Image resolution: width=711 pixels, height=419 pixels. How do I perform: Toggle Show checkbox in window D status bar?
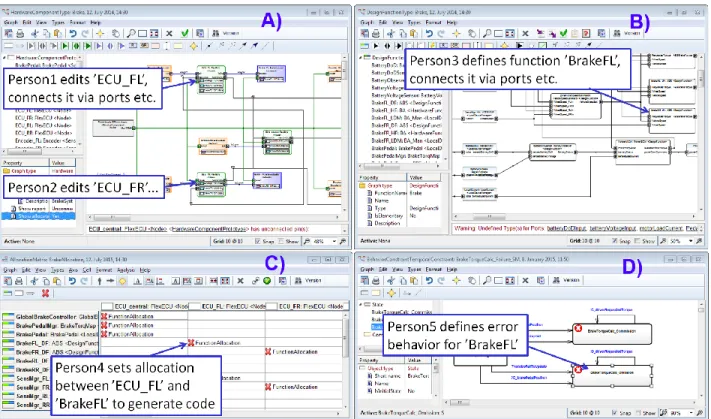(638, 412)
